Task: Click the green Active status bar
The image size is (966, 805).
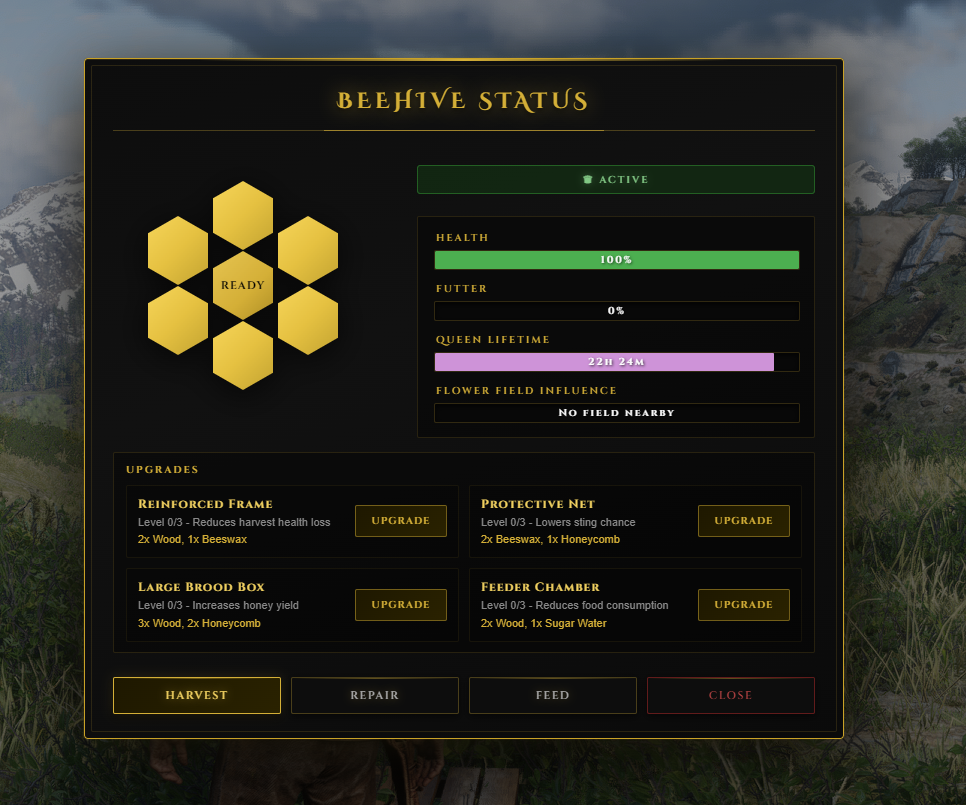Action: [615, 179]
